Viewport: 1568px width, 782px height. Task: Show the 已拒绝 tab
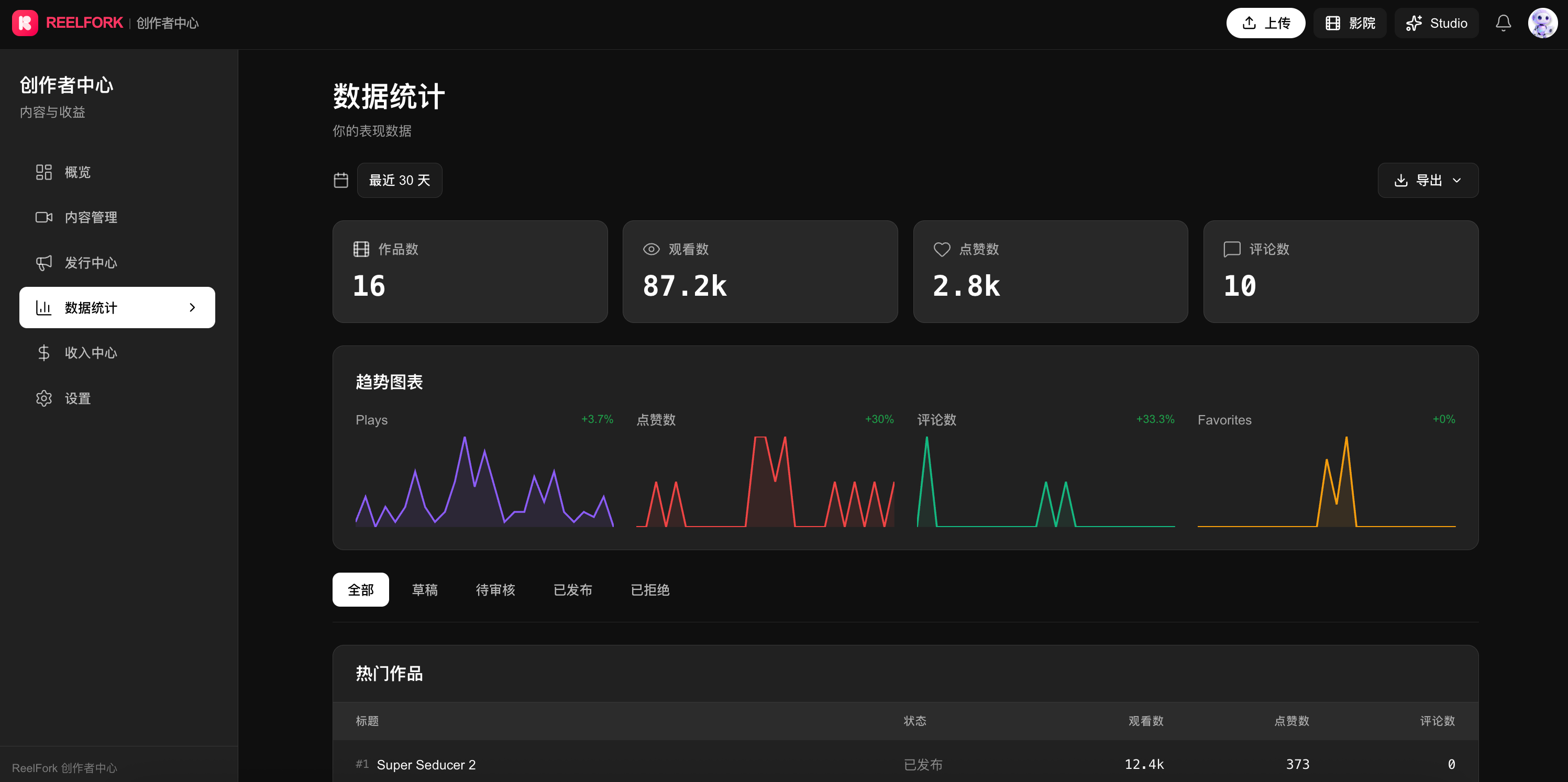(649, 590)
